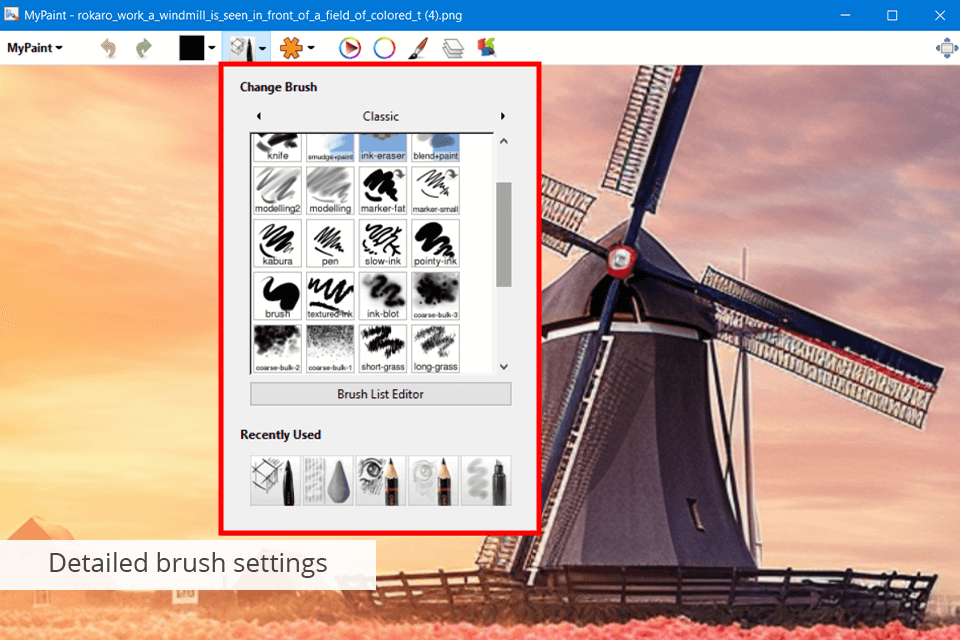This screenshot has height=640, width=960.
Task: Select the modelling2 brush
Action: [x=277, y=190]
